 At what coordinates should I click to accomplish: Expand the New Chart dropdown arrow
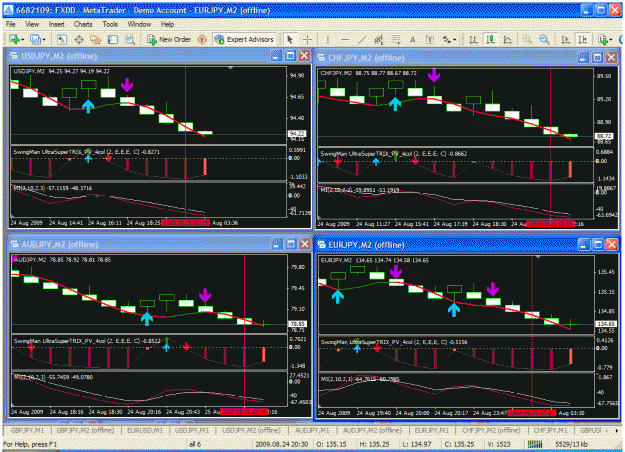pyautogui.click(x=22, y=40)
